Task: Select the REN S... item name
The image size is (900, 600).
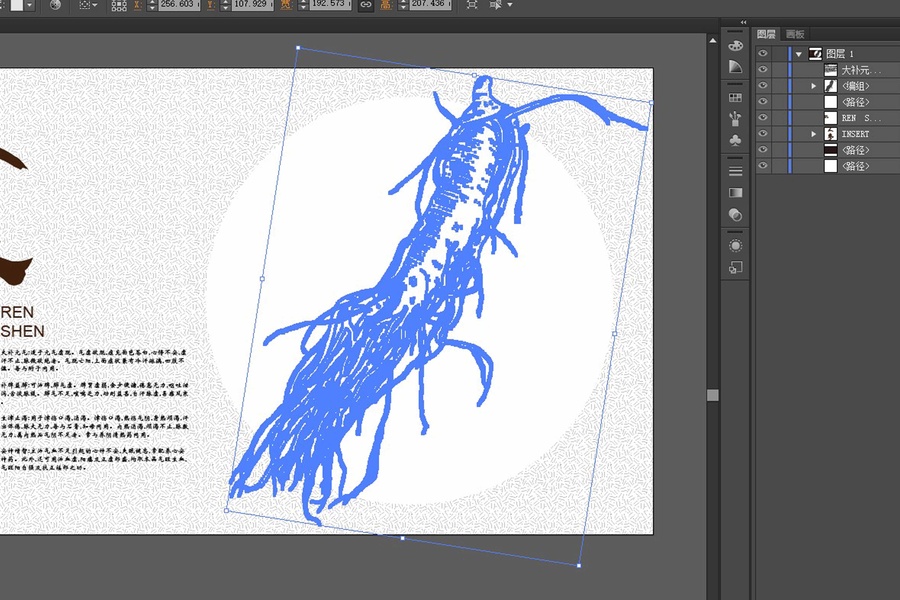Action: point(860,118)
